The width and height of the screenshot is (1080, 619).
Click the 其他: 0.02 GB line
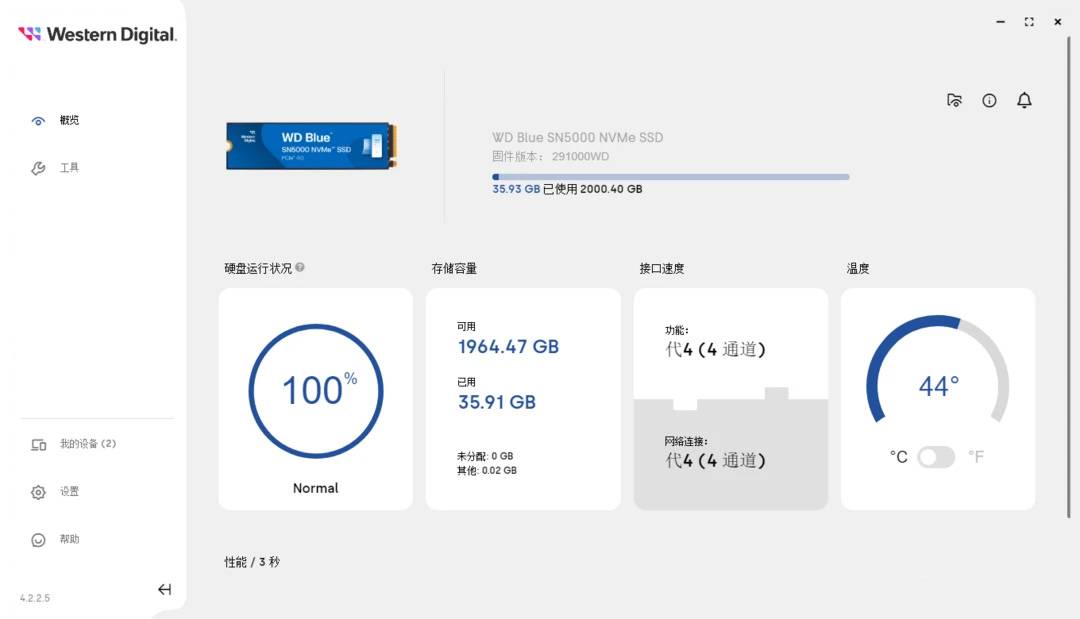click(486, 470)
